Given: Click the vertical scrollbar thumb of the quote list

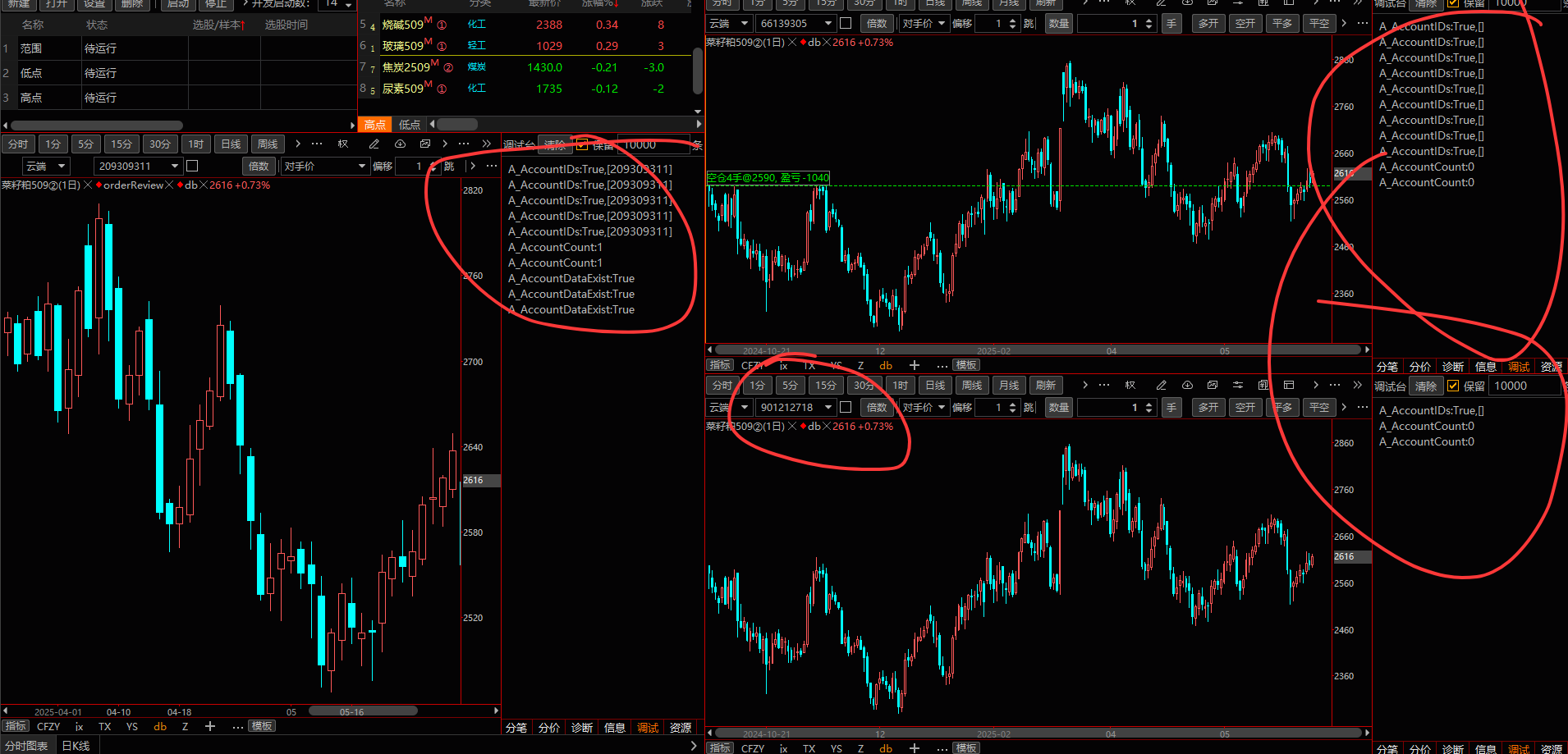Looking at the screenshot, I should click(698, 71).
